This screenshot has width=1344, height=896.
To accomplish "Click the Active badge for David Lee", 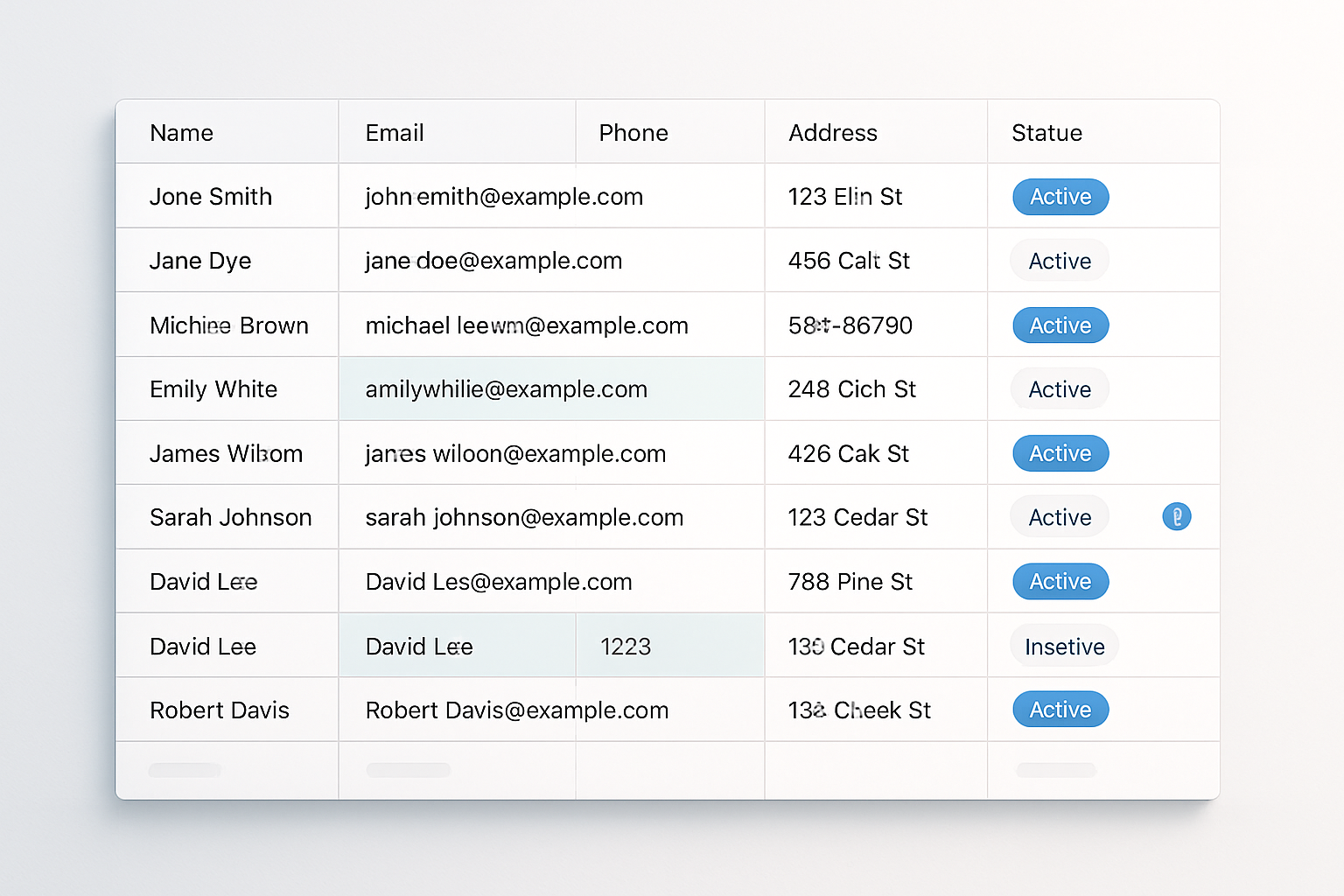I will [x=1060, y=581].
